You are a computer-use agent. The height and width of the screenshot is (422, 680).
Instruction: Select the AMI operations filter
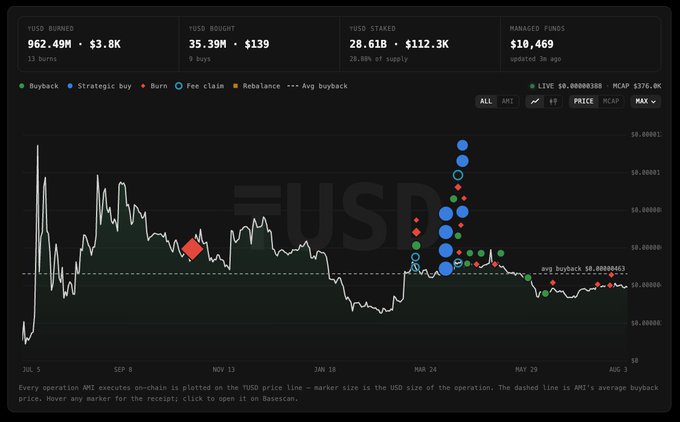point(507,101)
